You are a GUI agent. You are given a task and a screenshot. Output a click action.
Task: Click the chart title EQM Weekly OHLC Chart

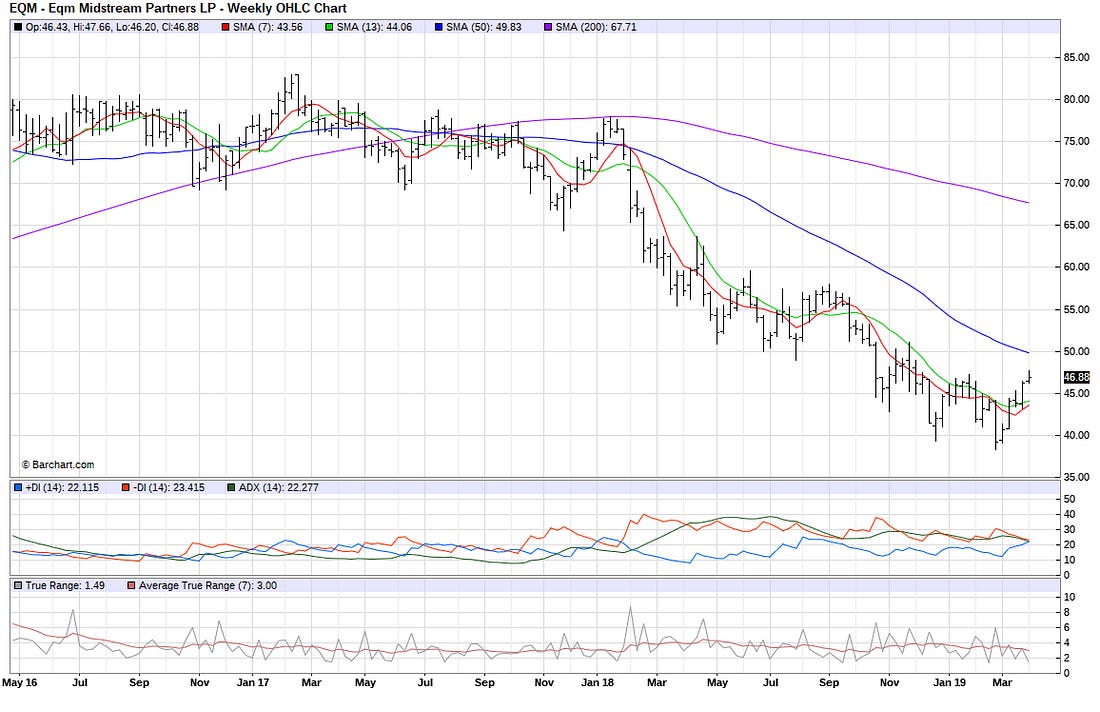pos(177,8)
